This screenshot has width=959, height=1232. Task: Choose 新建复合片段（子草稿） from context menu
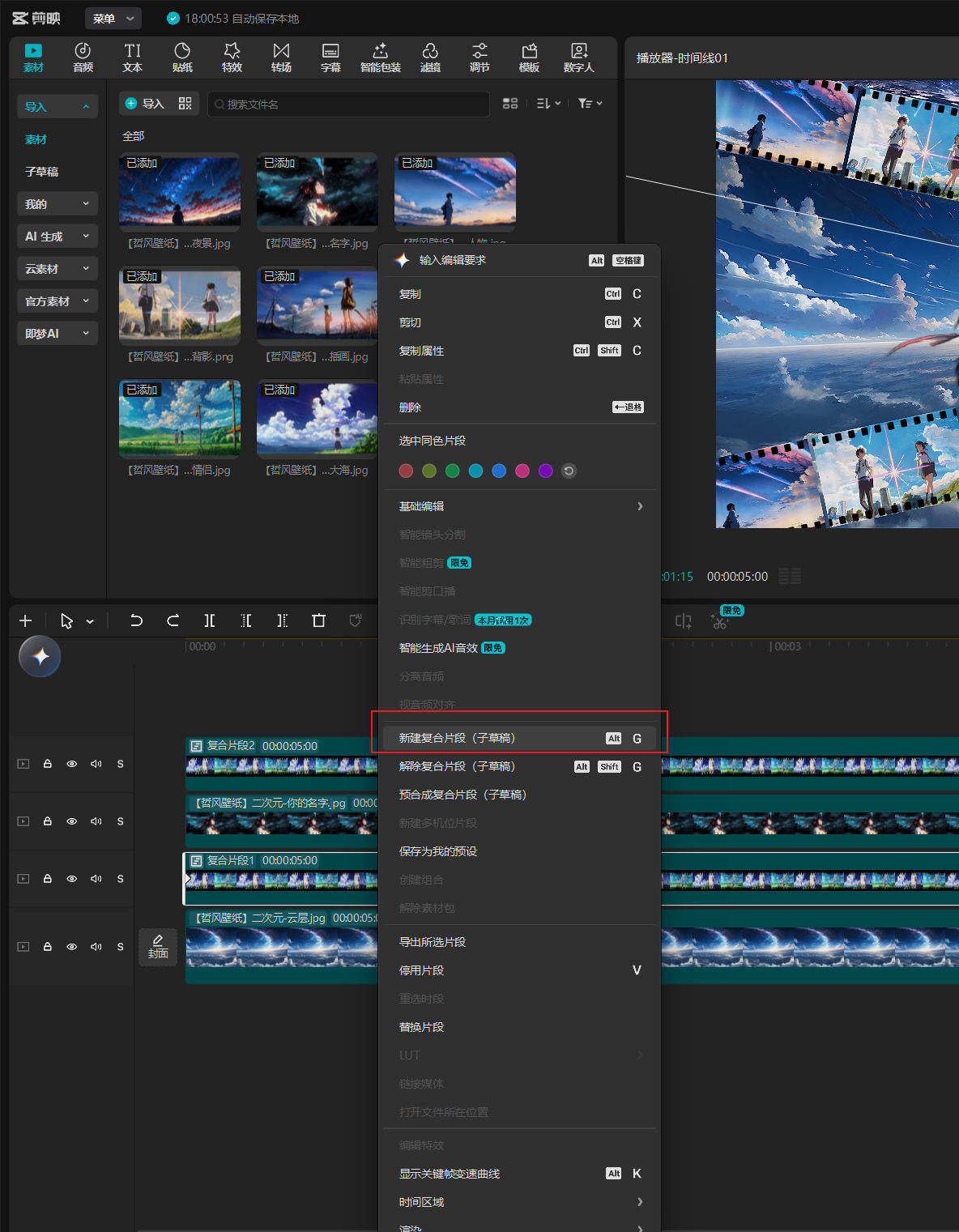pyautogui.click(x=520, y=738)
